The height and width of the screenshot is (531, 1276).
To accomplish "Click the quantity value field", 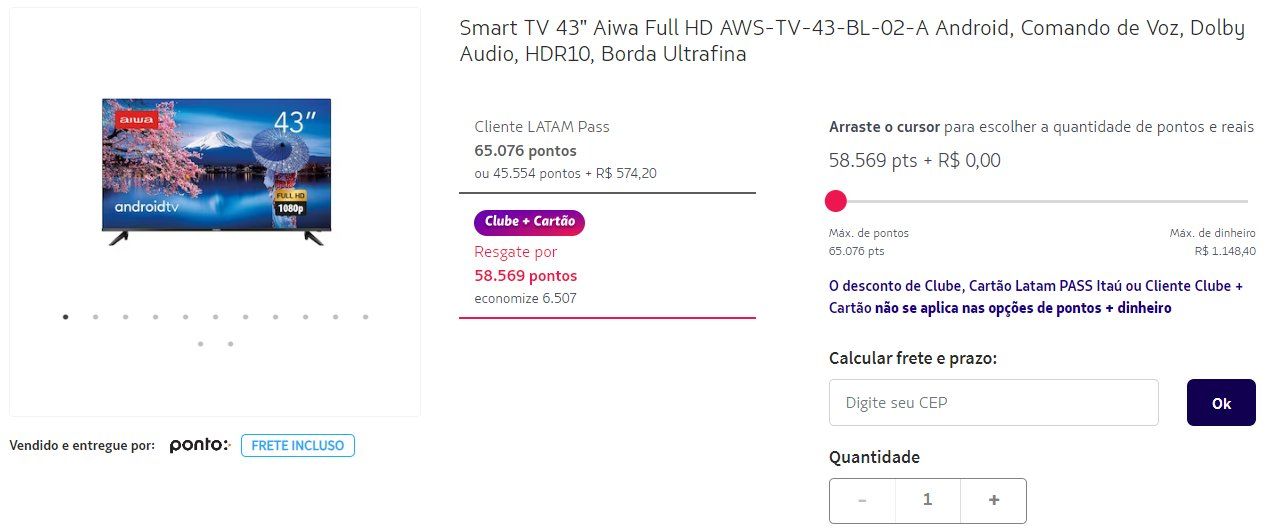I will pos(928,500).
